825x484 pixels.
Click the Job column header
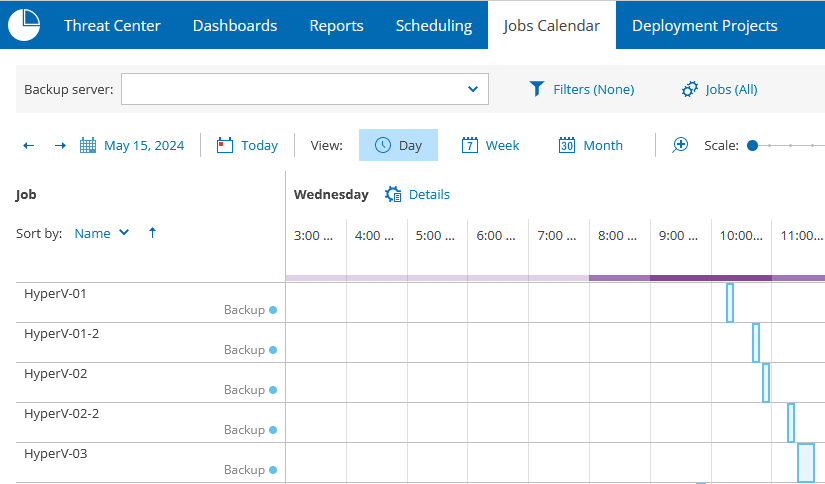26,195
